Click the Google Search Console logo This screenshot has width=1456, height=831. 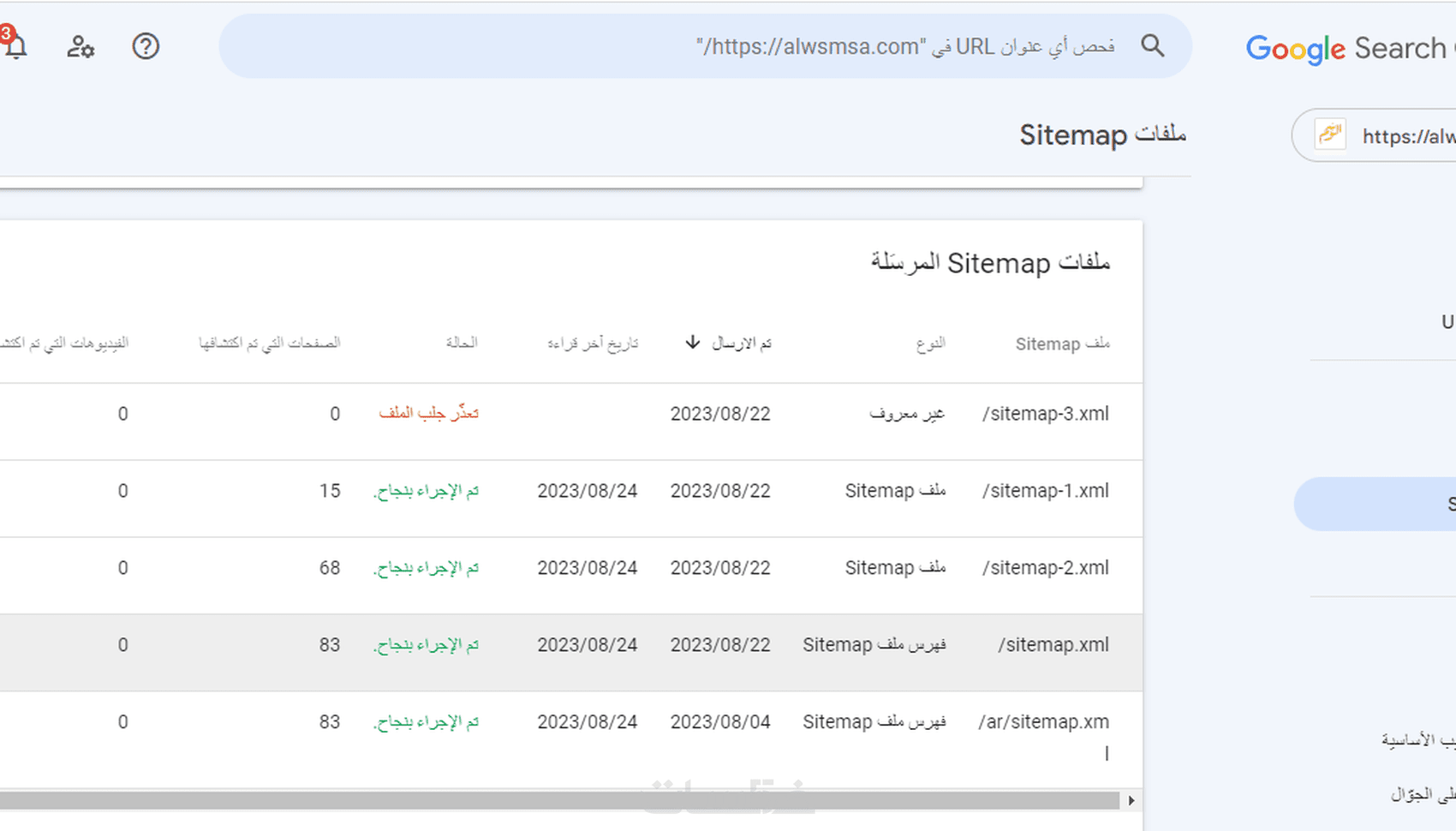pos(1348,49)
